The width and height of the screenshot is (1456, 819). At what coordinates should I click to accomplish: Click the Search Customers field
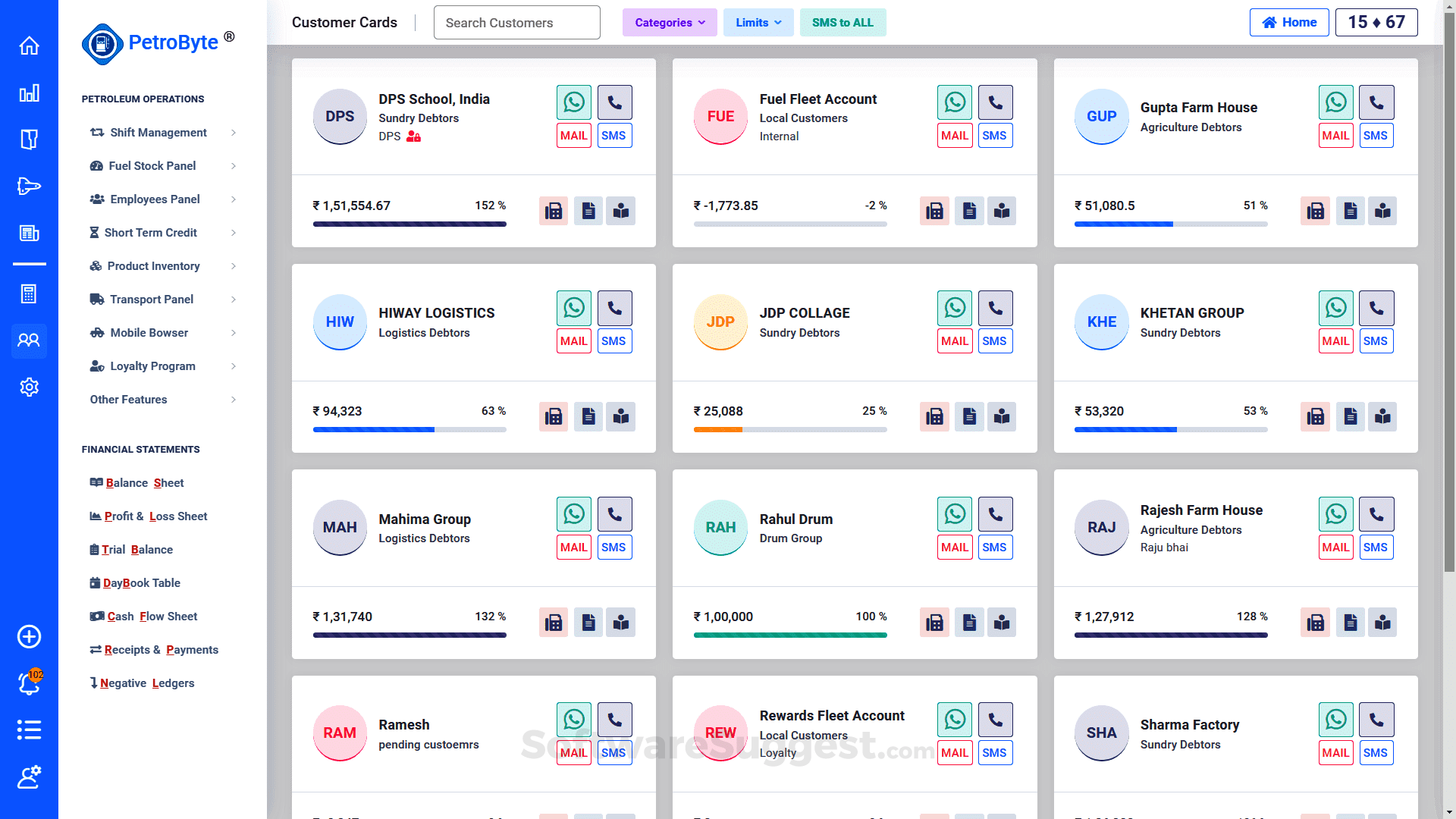(x=516, y=23)
